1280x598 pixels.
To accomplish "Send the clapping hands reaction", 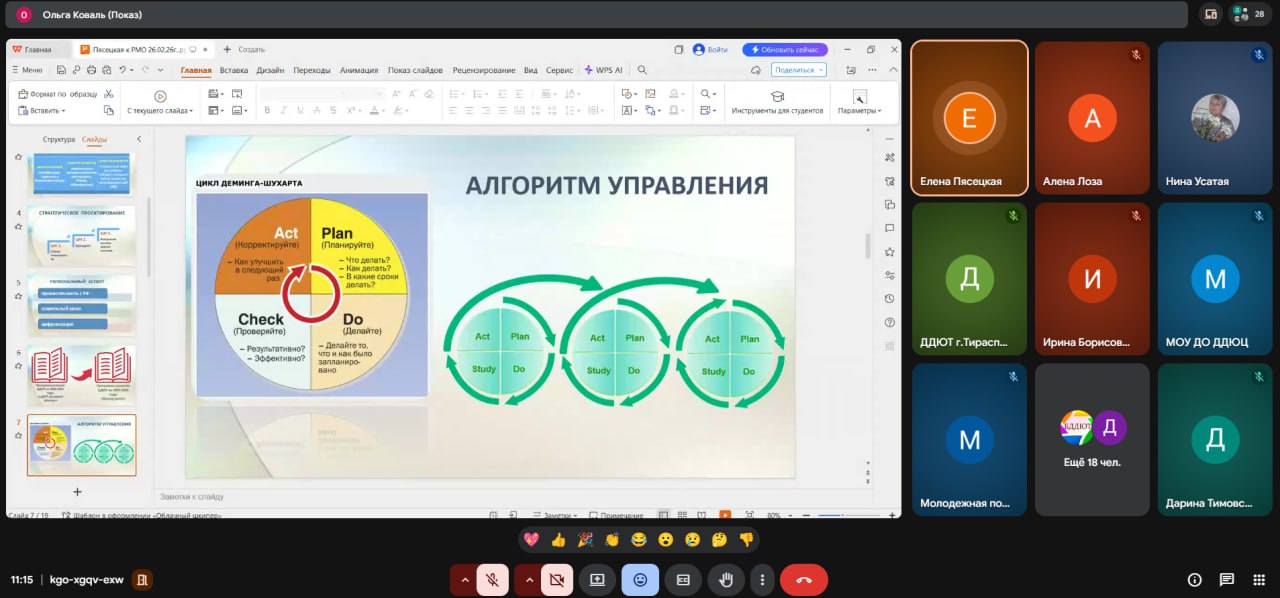I will pos(612,540).
